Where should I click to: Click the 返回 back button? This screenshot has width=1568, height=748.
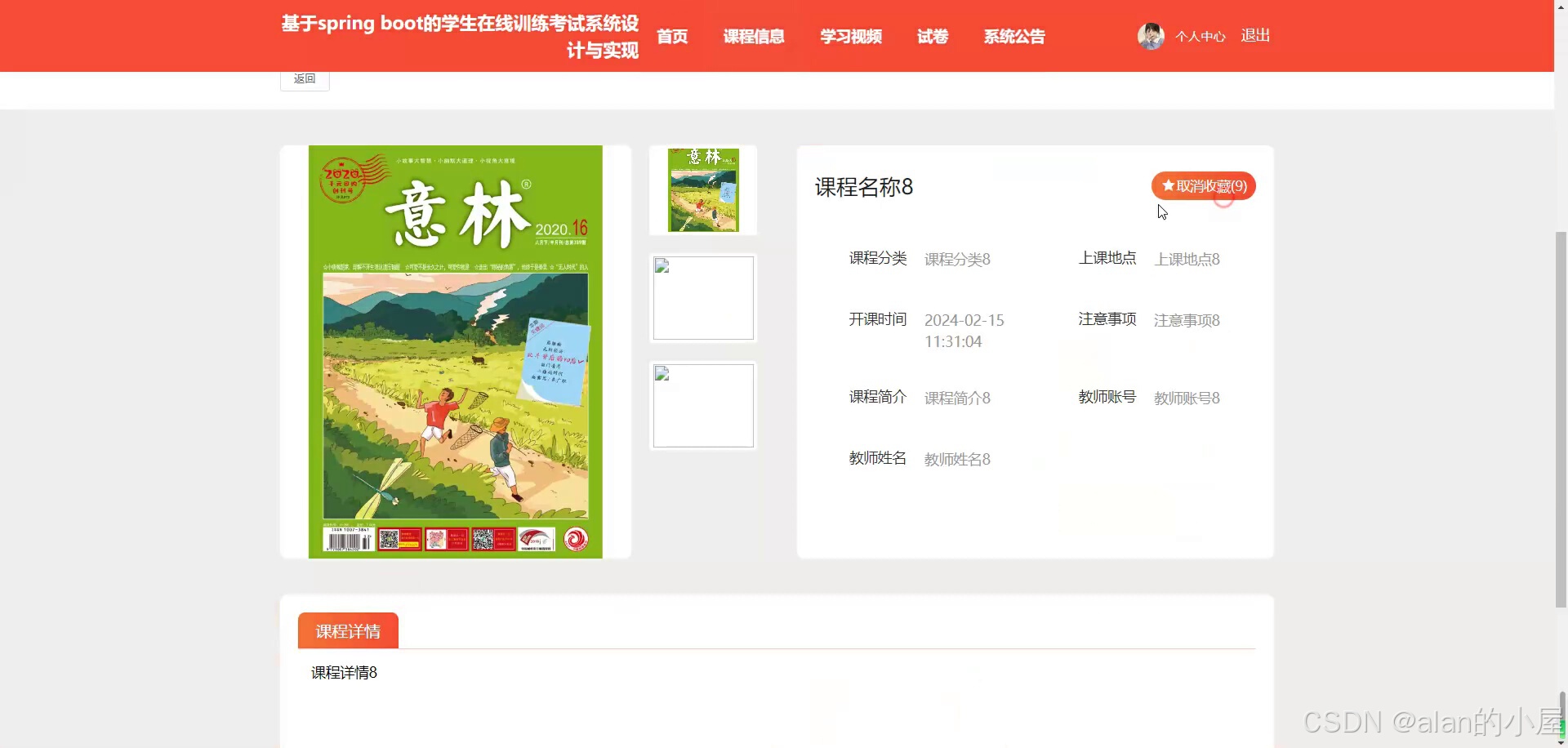tap(305, 79)
